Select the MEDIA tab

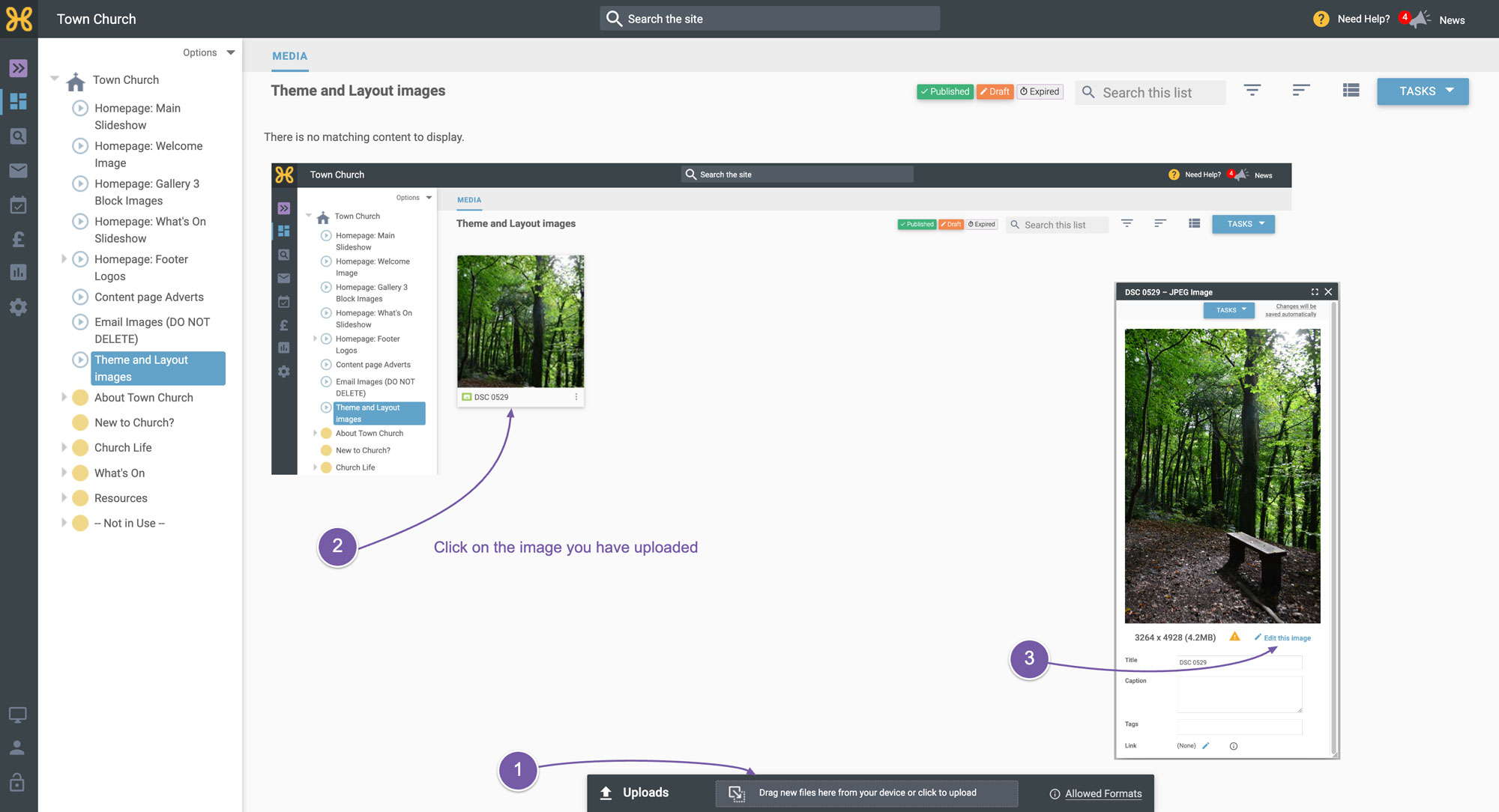290,56
